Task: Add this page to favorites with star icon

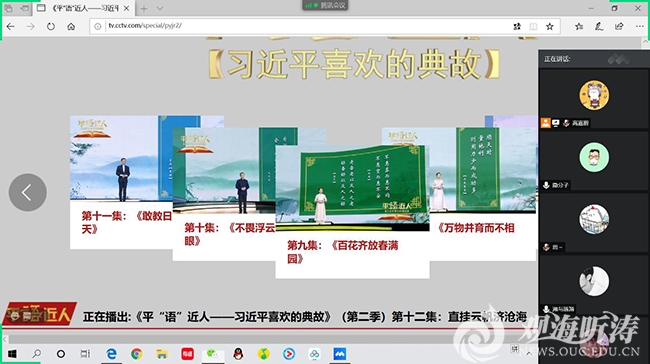Action: tap(550, 27)
